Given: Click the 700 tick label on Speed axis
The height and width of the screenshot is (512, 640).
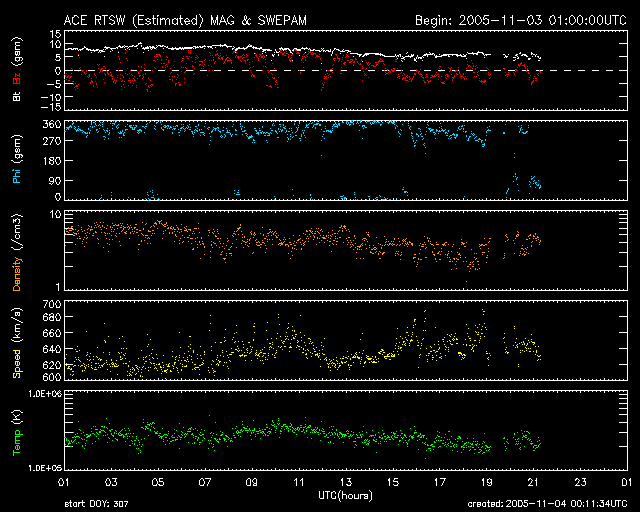Looking at the screenshot, I should pyautogui.click(x=52, y=304).
